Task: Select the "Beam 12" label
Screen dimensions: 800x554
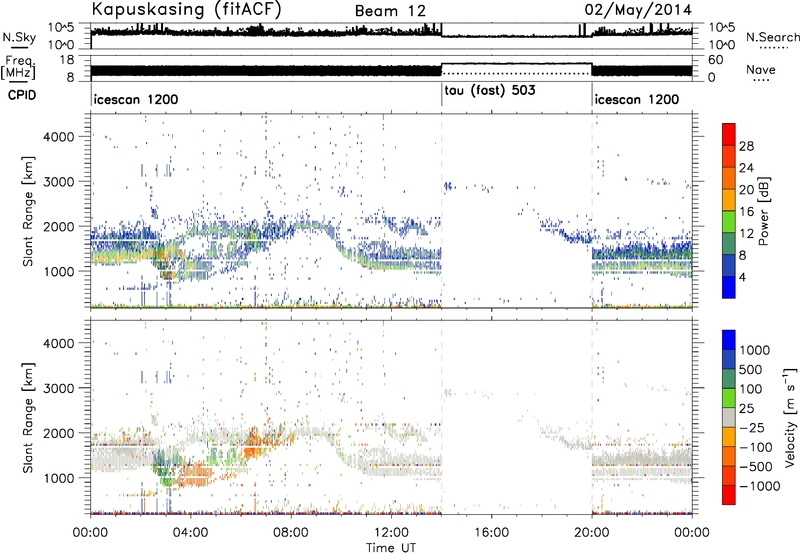Action: pos(390,11)
